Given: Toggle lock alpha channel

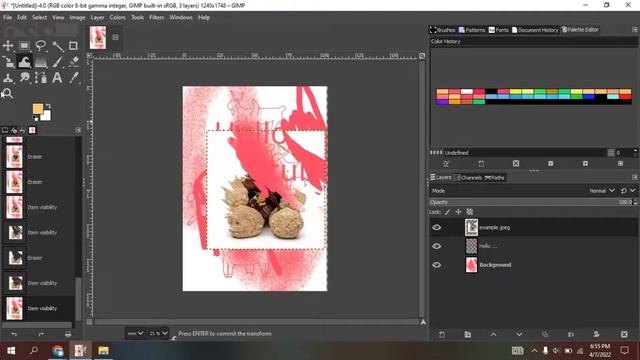Looking at the screenshot, I should (x=470, y=212).
